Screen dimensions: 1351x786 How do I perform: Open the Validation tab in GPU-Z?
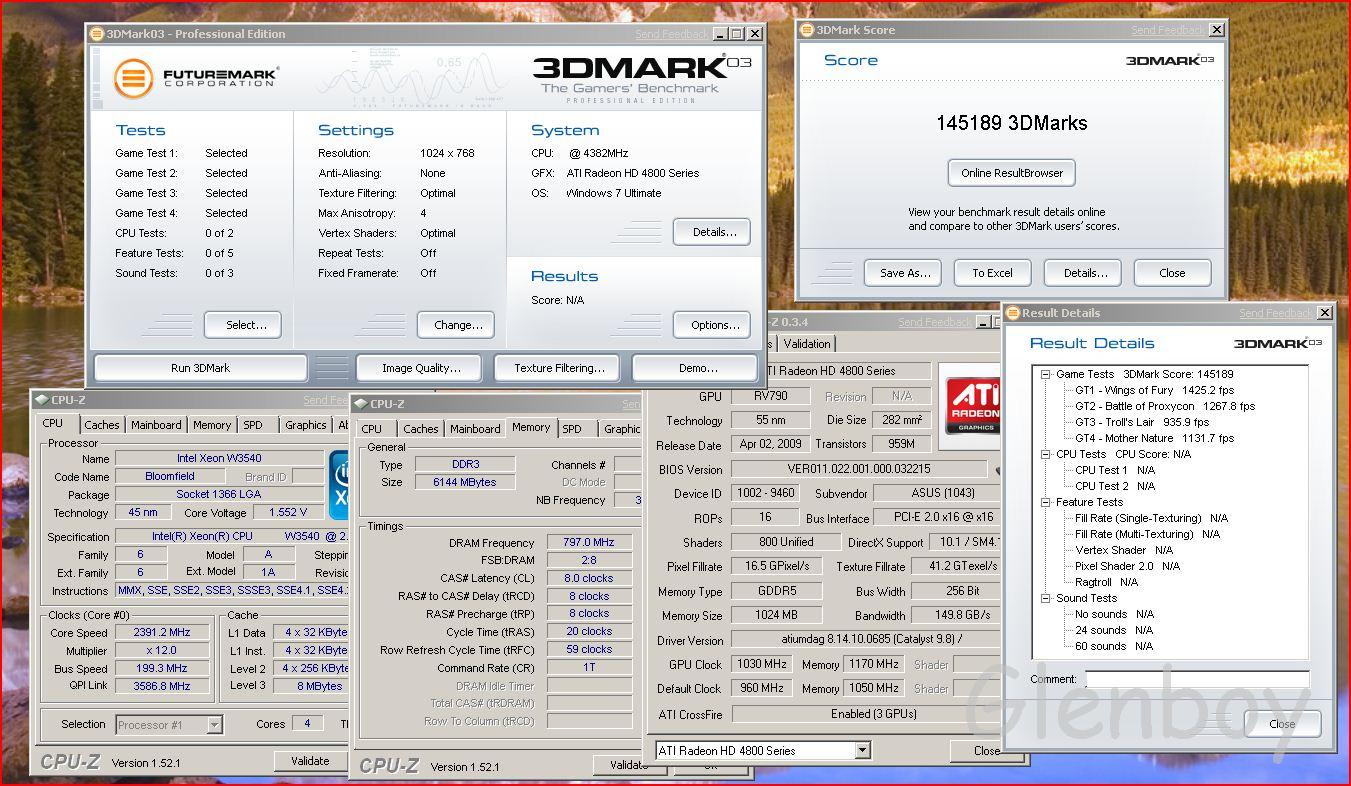click(807, 344)
